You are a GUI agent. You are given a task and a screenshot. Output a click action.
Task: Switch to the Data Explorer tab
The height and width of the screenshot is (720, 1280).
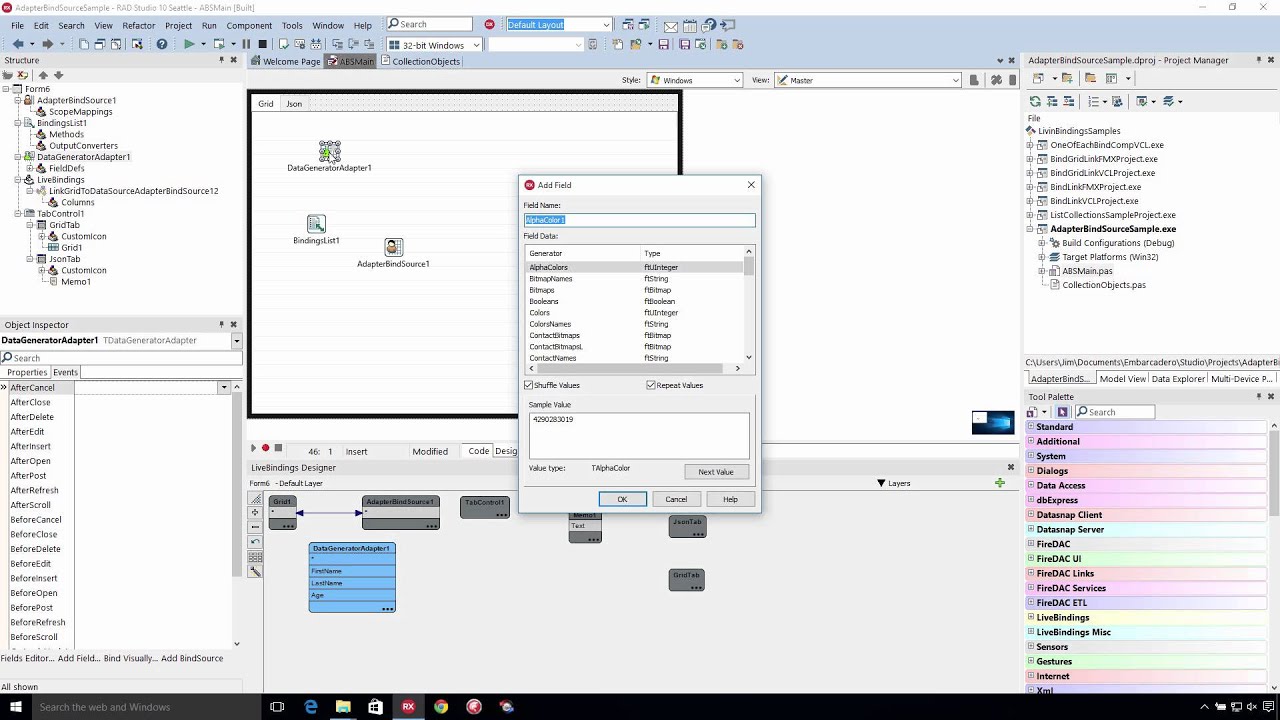(x=1178, y=379)
